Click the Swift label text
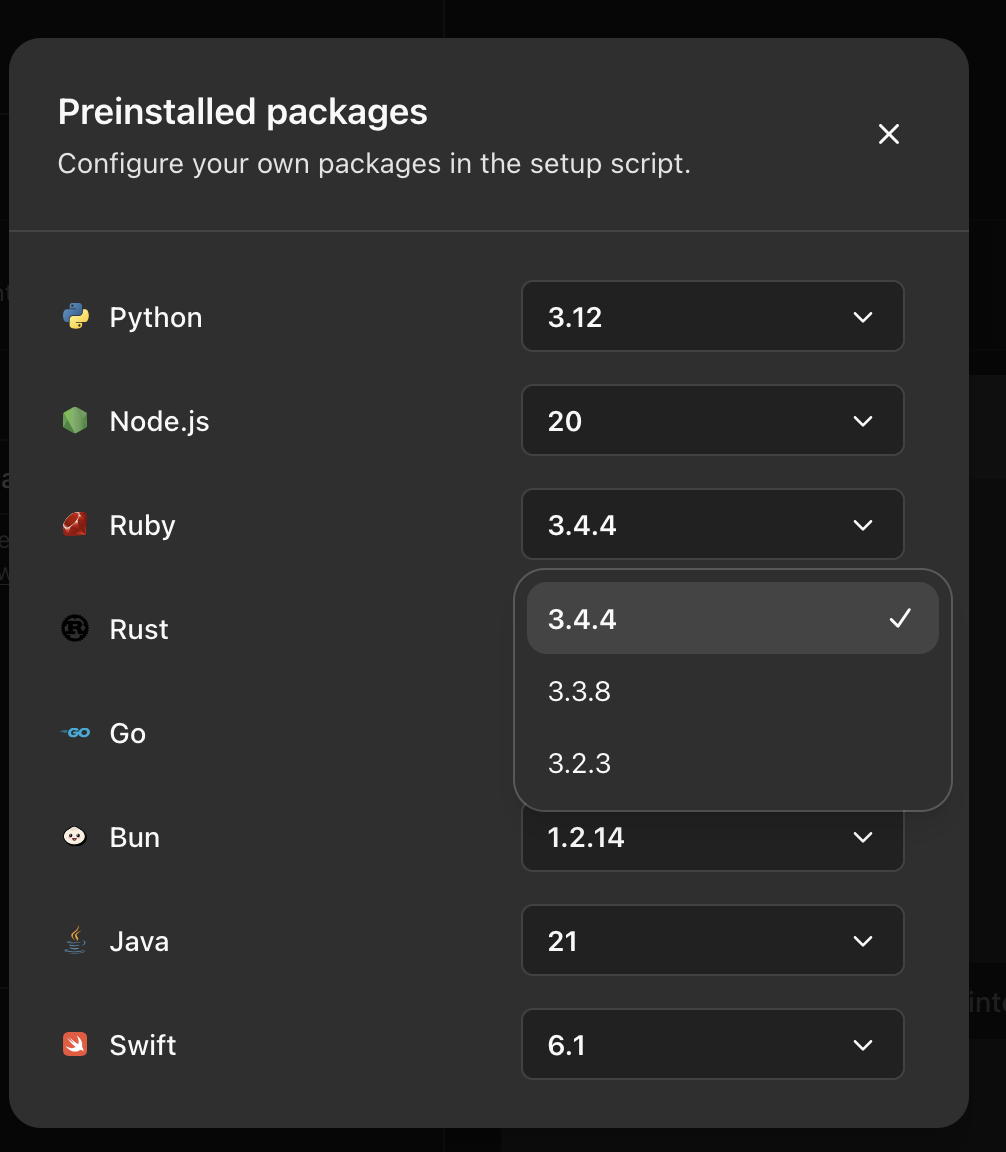 [x=143, y=1045]
